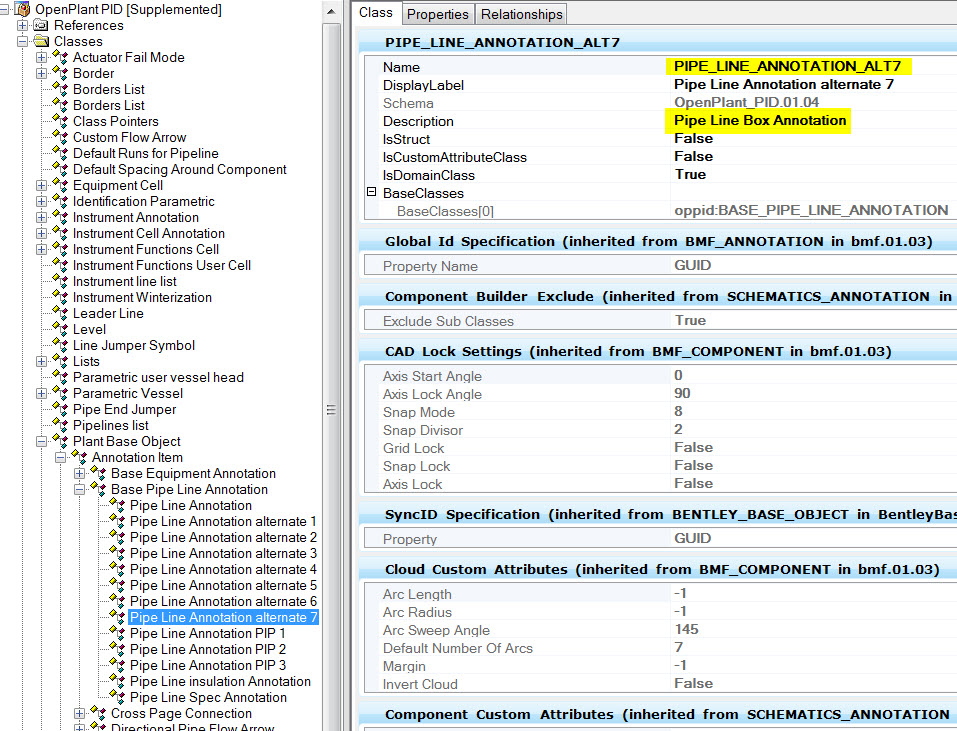This screenshot has height=731, width=957.
Task: Open the Relationships tab
Action: [x=520, y=14]
